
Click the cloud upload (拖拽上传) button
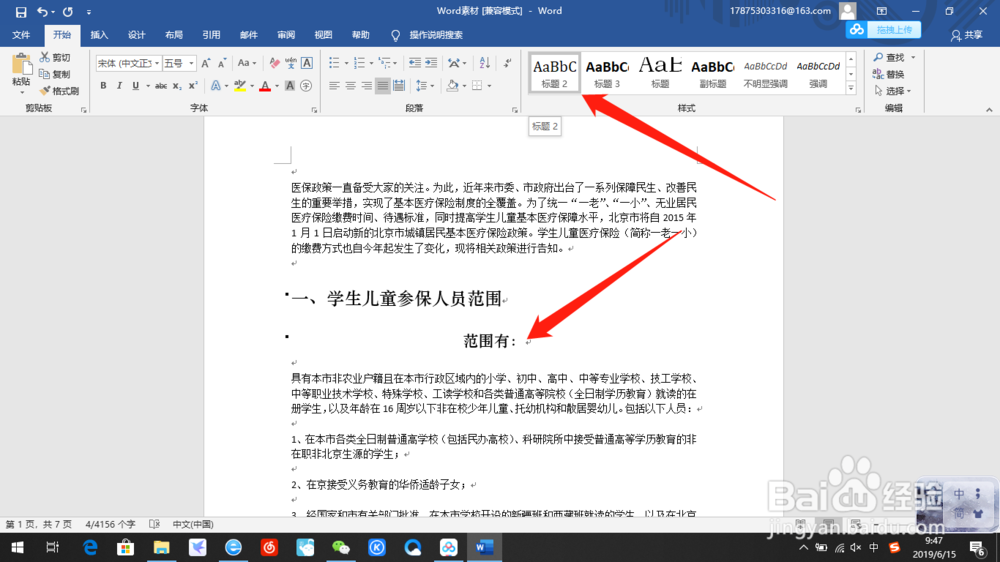tap(884, 30)
